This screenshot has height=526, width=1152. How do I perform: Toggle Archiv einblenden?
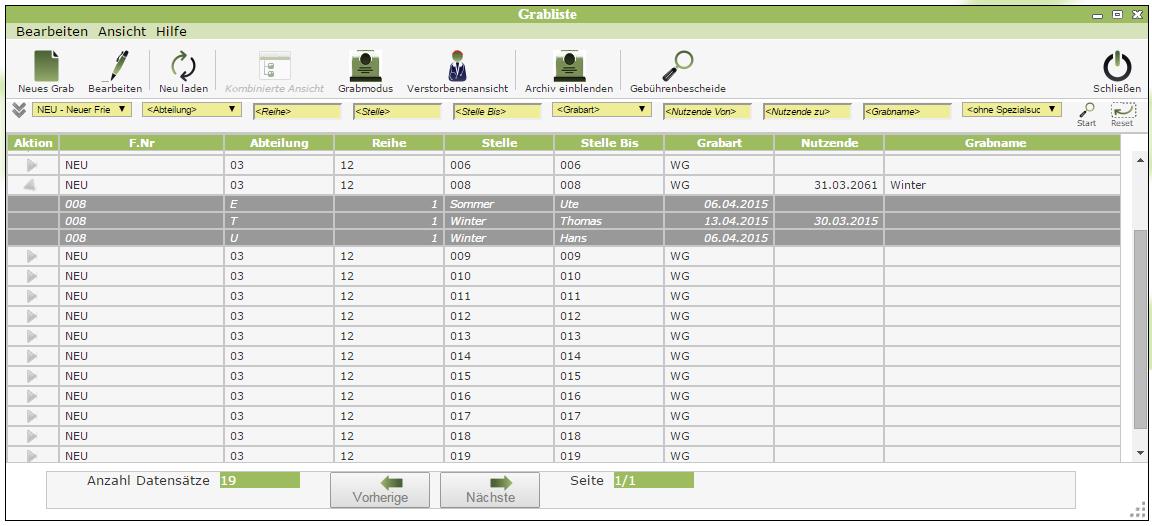pyautogui.click(x=568, y=68)
